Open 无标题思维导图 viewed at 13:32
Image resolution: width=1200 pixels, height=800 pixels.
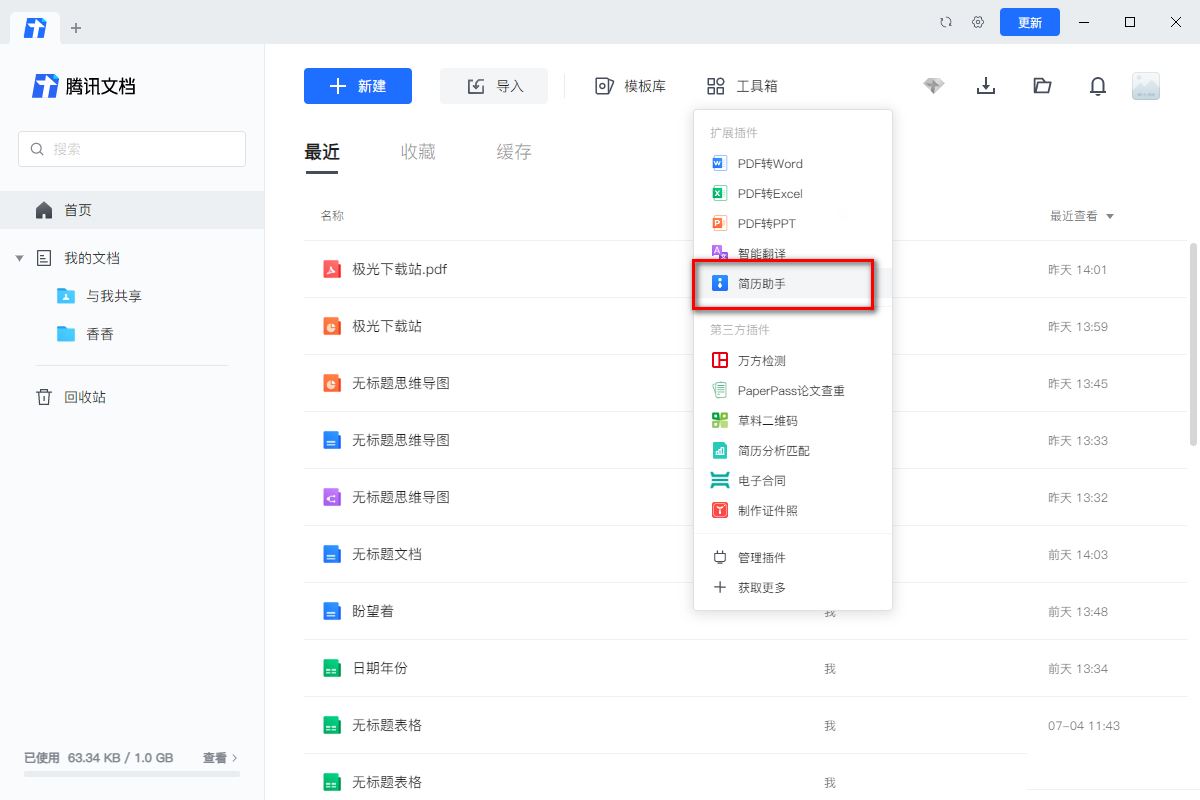(401, 497)
